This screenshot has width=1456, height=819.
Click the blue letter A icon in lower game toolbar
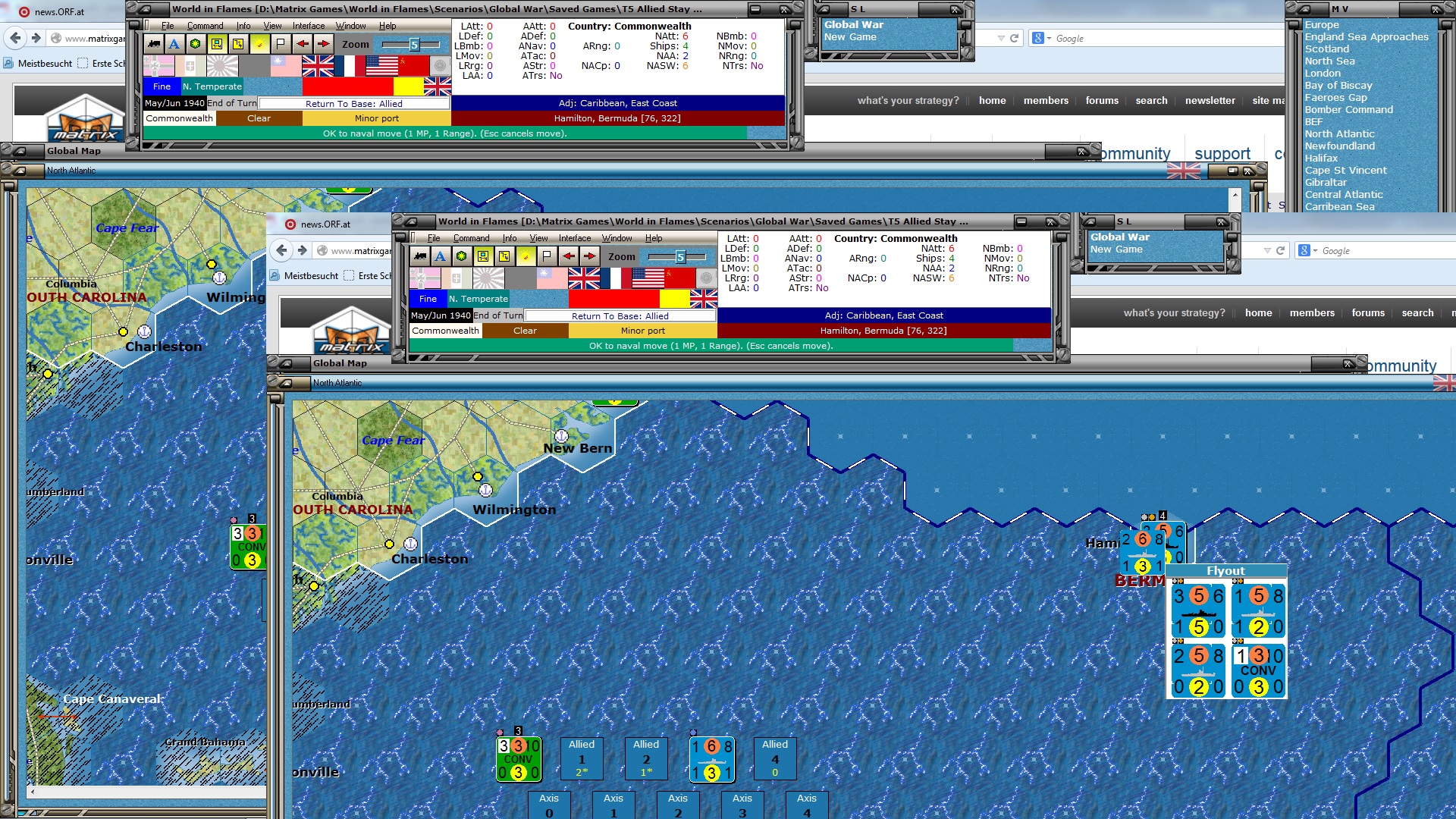click(441, 256)
